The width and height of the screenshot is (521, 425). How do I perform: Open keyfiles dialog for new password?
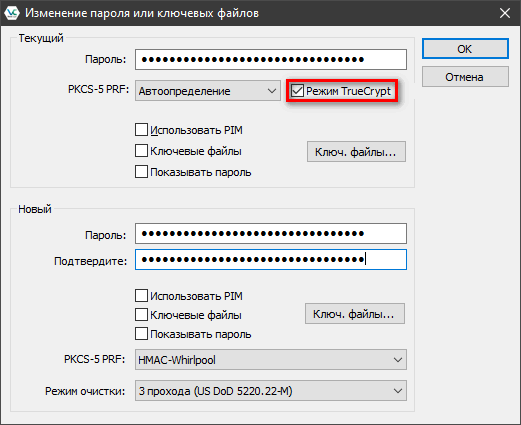pos(355,314)
